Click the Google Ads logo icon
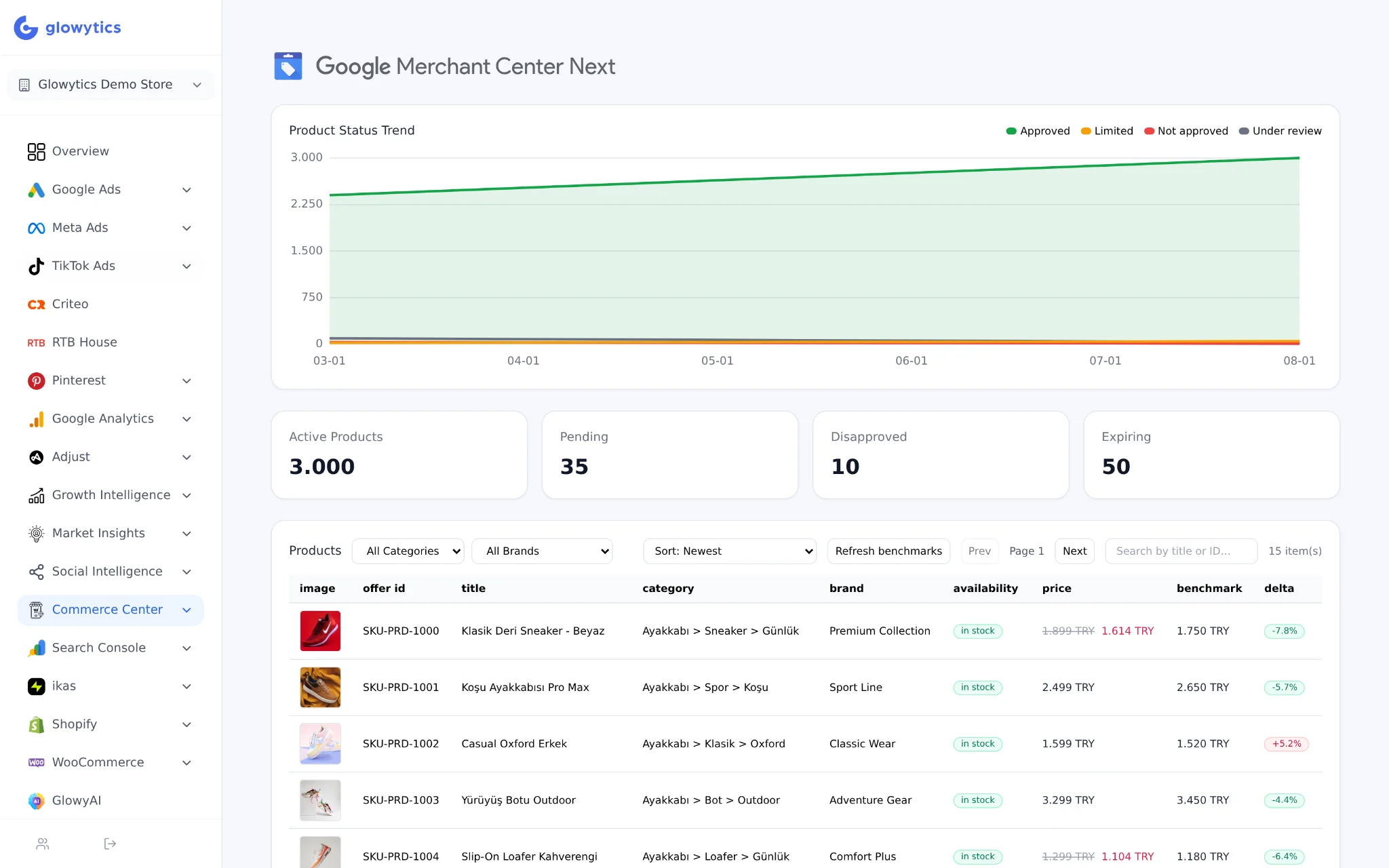The height and width of the screenshot is (868, 1389). (x=36, y=190)
